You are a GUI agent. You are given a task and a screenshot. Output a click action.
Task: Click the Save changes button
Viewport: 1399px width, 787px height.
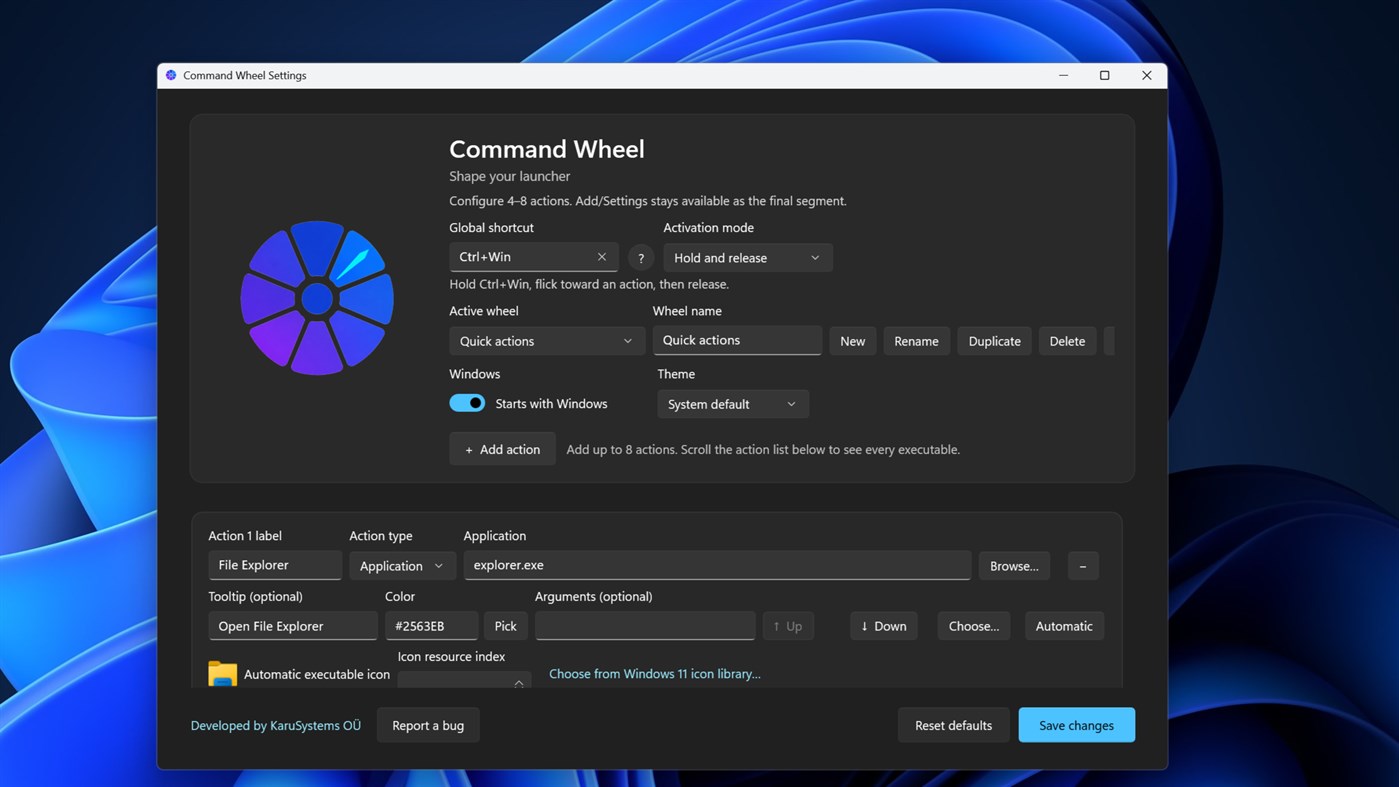[x=1076, y=725]
